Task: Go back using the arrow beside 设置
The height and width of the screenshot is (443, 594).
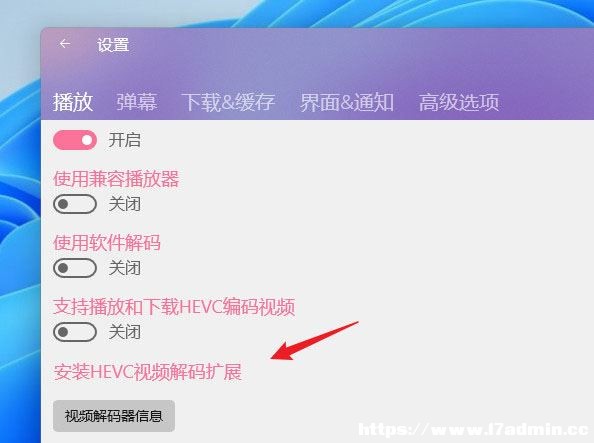Action: pos(65,44)
